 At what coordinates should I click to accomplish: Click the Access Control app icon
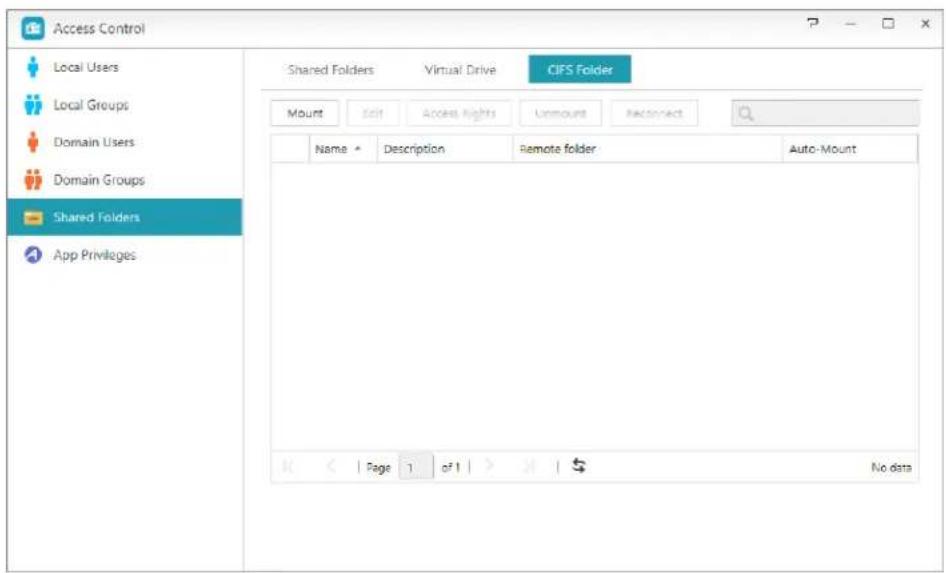click(33, 28)
